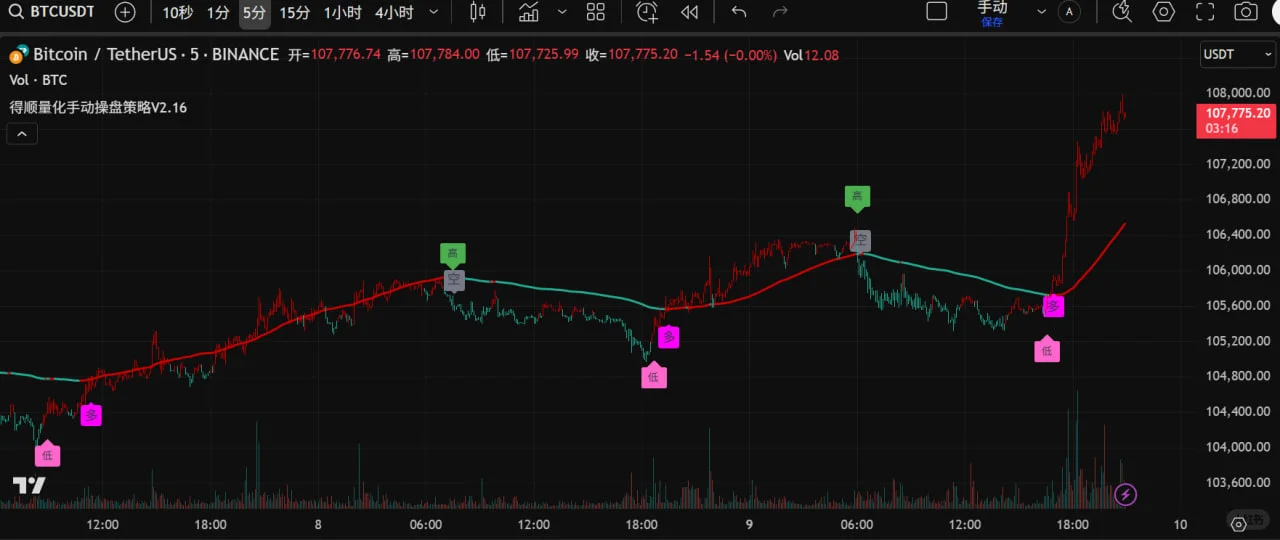
Task: Click the pink 低 marker above the 18:00 label of day 8
Action: click(653, 376)
